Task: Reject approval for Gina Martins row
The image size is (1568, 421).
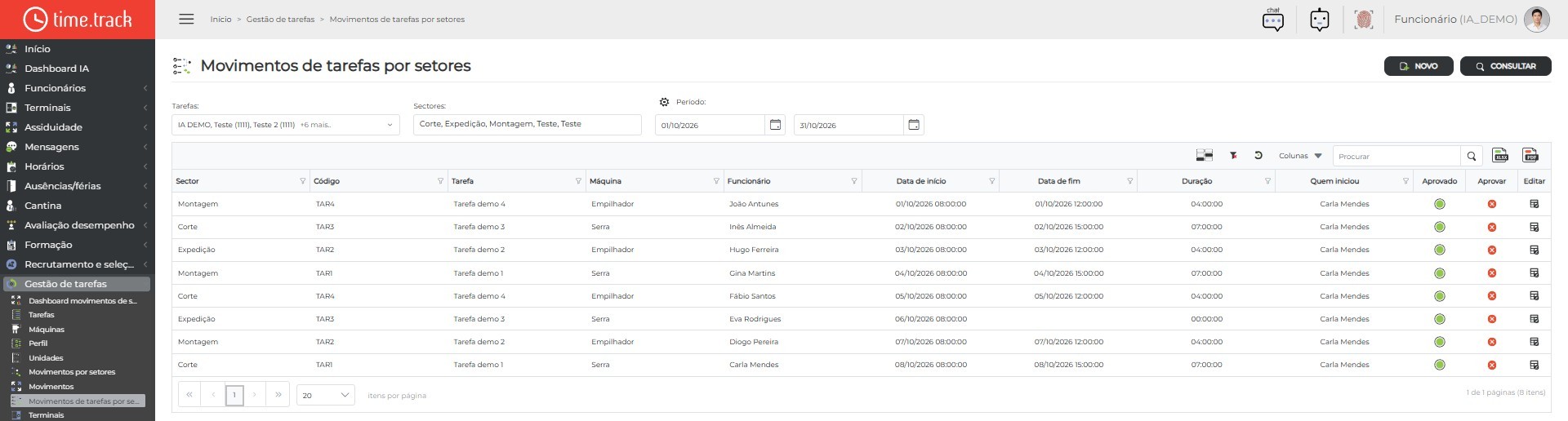Action: pyautogui.click(x=1491, y=273)
